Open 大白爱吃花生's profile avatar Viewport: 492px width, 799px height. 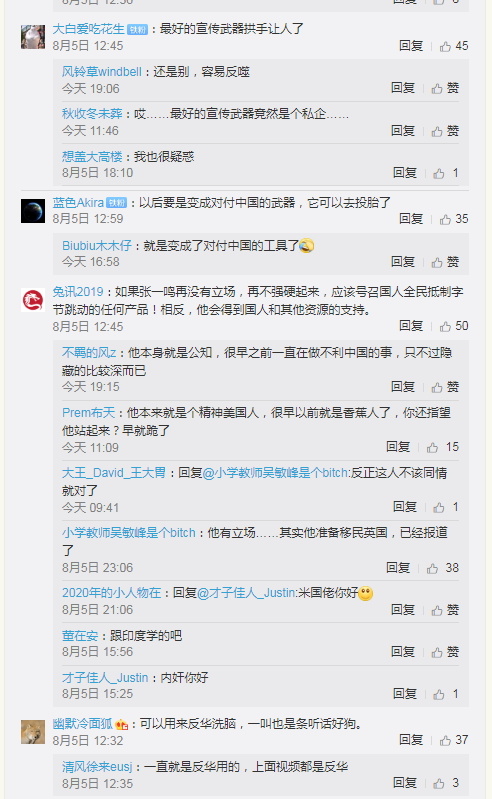(33, 37)
